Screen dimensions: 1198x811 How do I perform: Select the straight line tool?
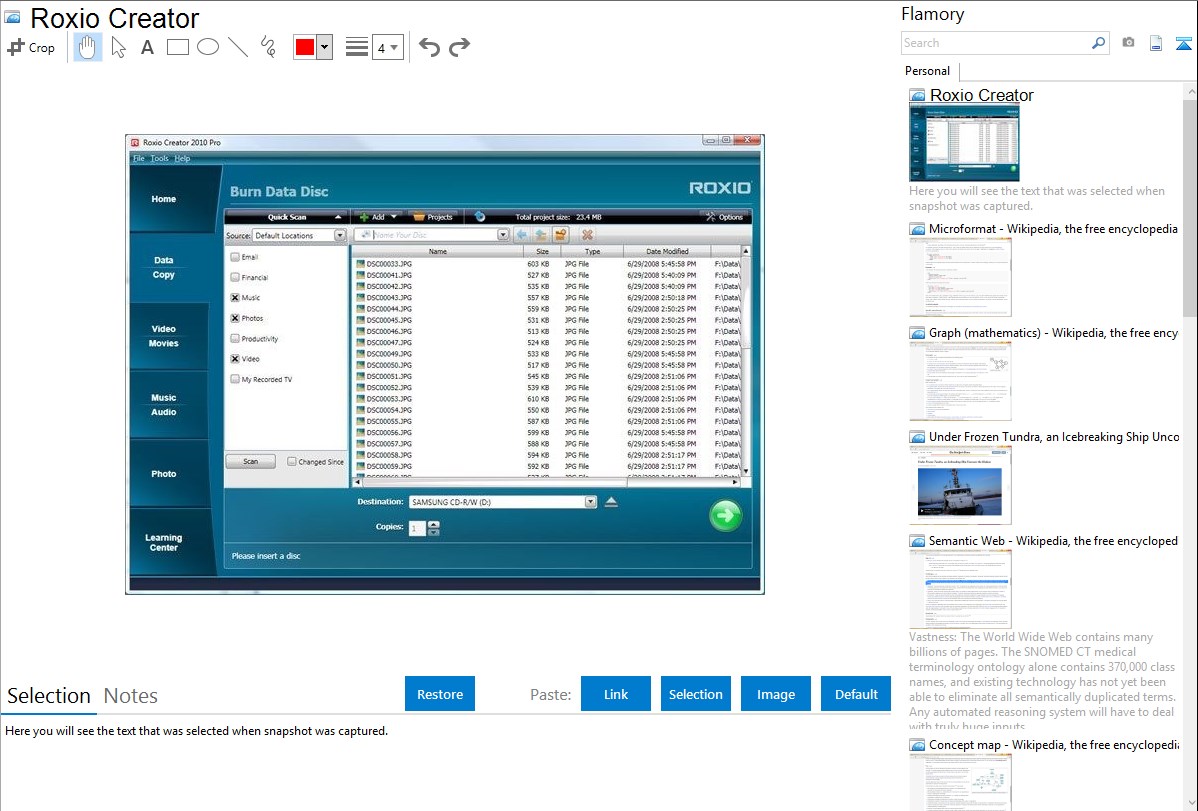click(x=238, y=47)
